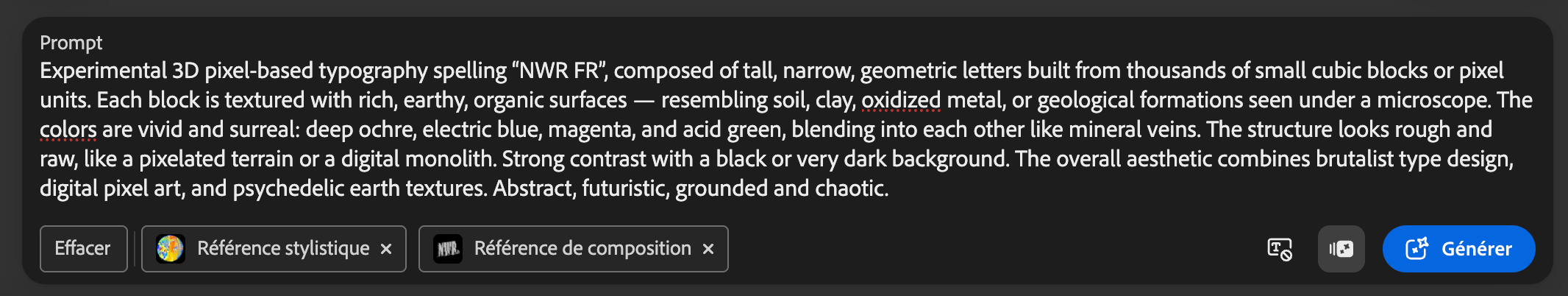The image size is (1568, 296).
Task: Open the colorful style reference thumbnail
Action: (171, 249)
